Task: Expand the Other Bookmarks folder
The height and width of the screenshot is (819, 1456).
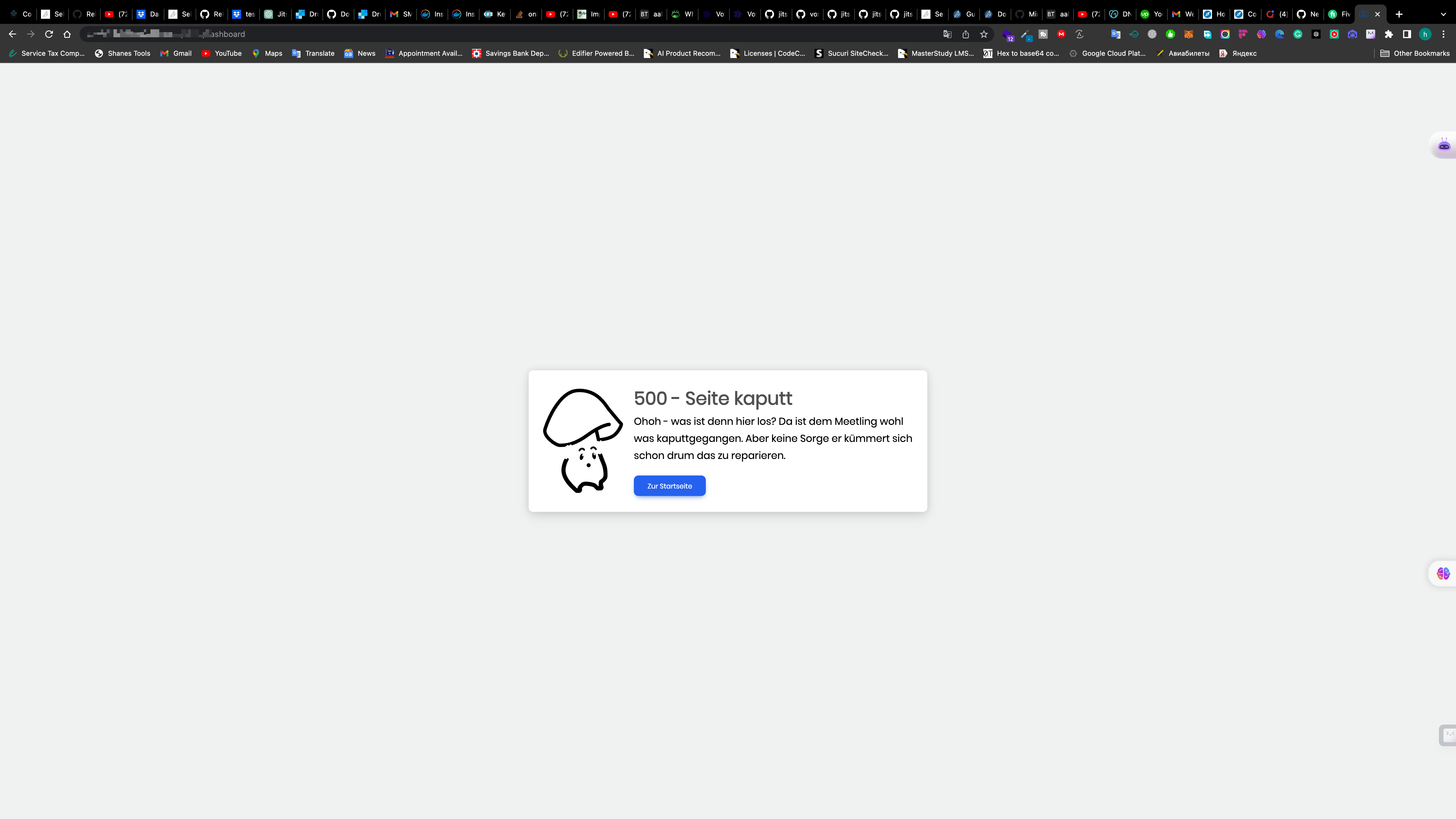Action: pos(1415,53)
